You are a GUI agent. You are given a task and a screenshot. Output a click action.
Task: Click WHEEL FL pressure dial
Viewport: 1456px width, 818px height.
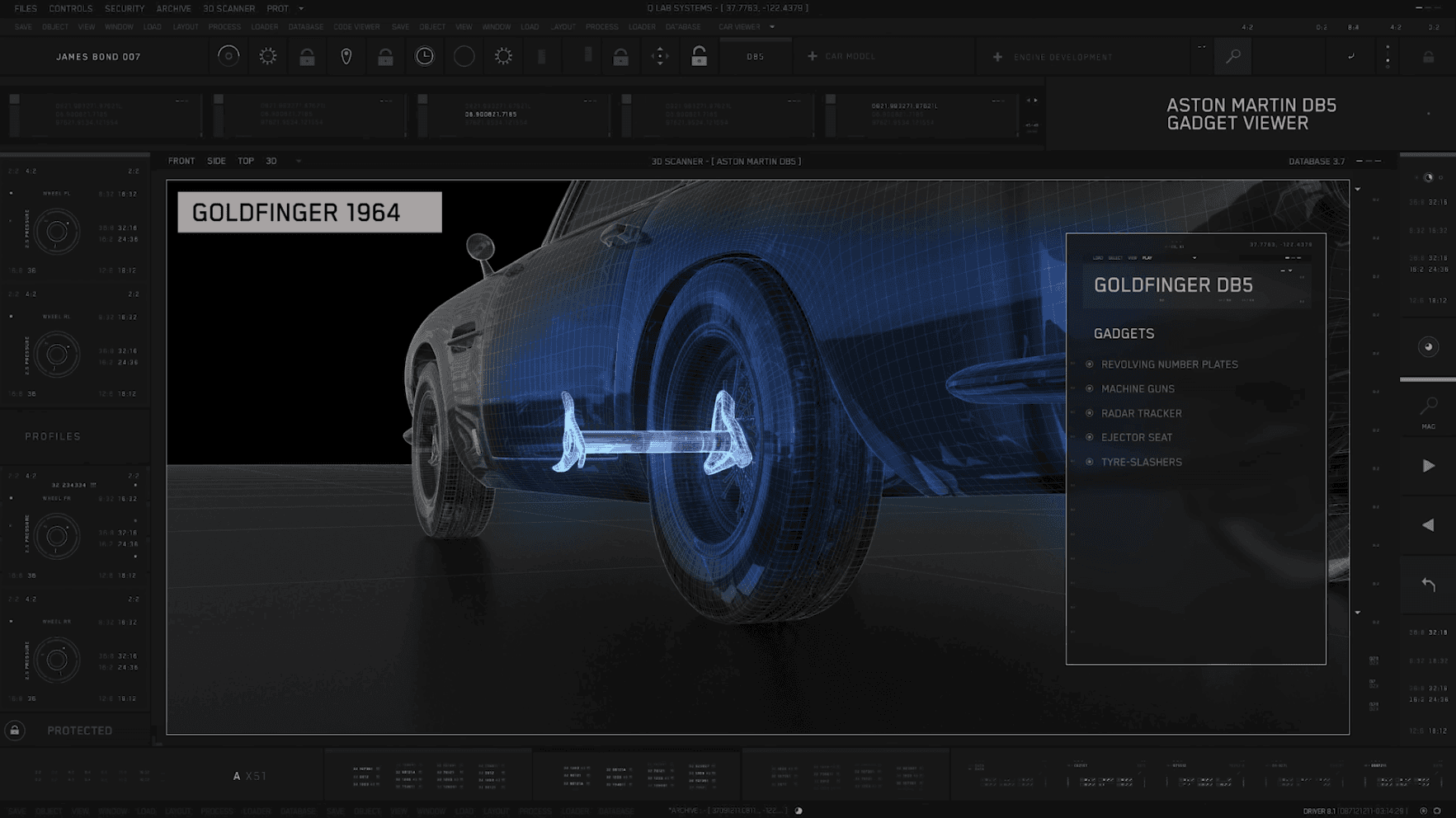point(57,232)
